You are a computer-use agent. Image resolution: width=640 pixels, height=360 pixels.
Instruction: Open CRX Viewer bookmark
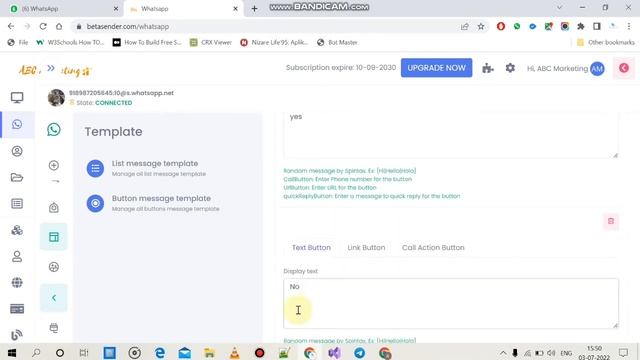[211, 42]
